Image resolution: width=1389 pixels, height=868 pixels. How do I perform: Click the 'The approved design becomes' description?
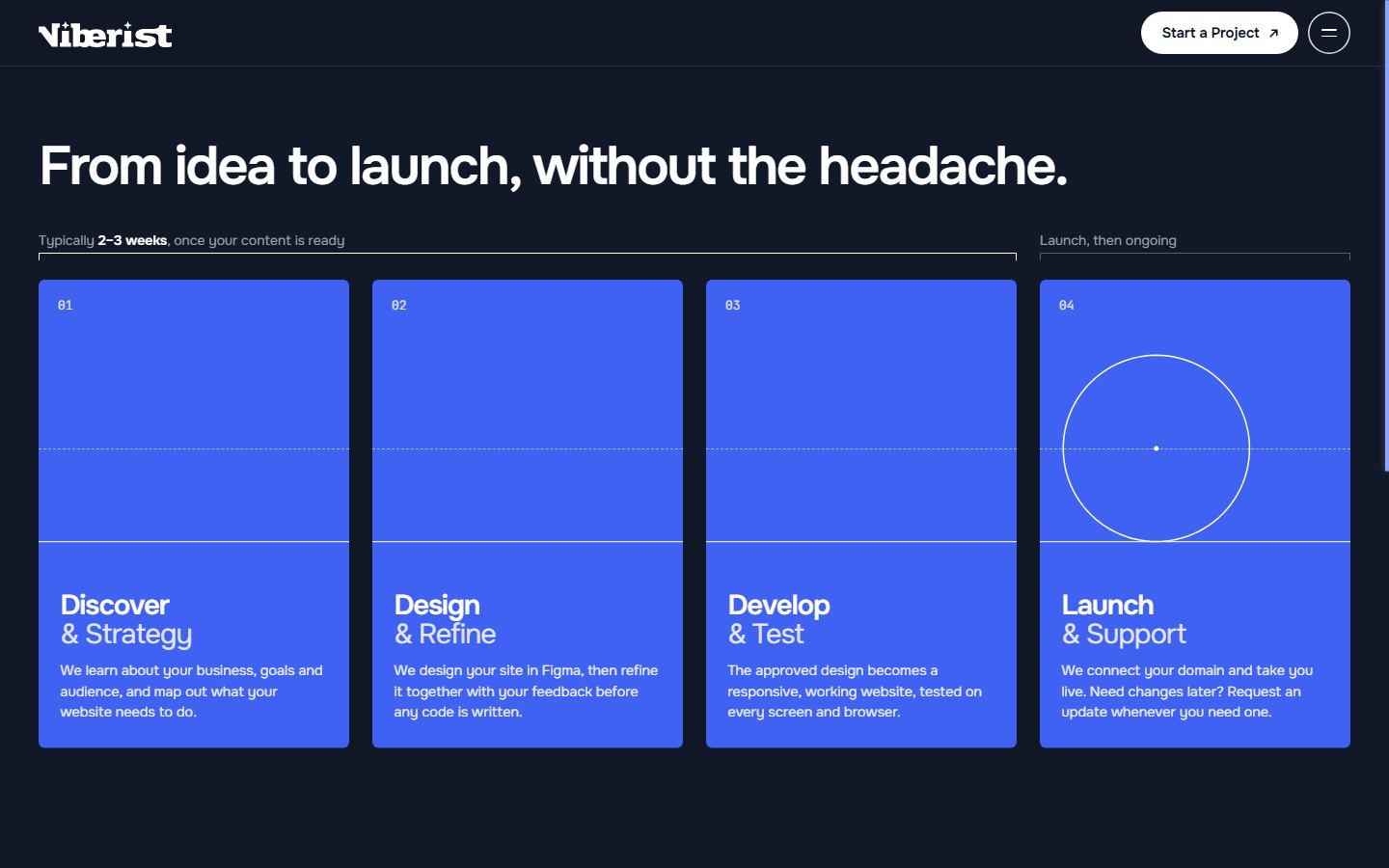855,691
